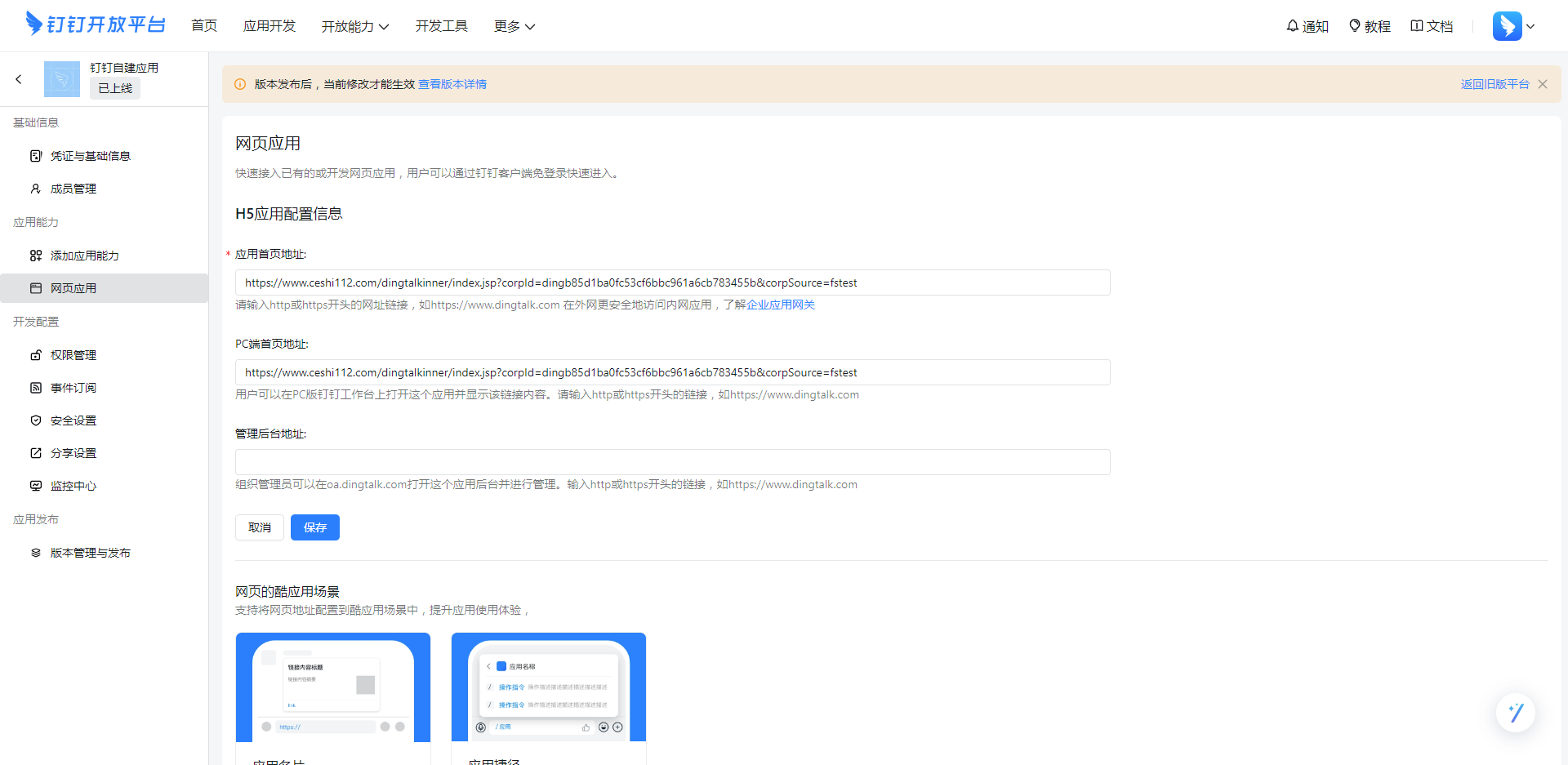Open 应用开发 in top navigation
The width and height of the screenshot is (1568, 765).
(269, 26)
